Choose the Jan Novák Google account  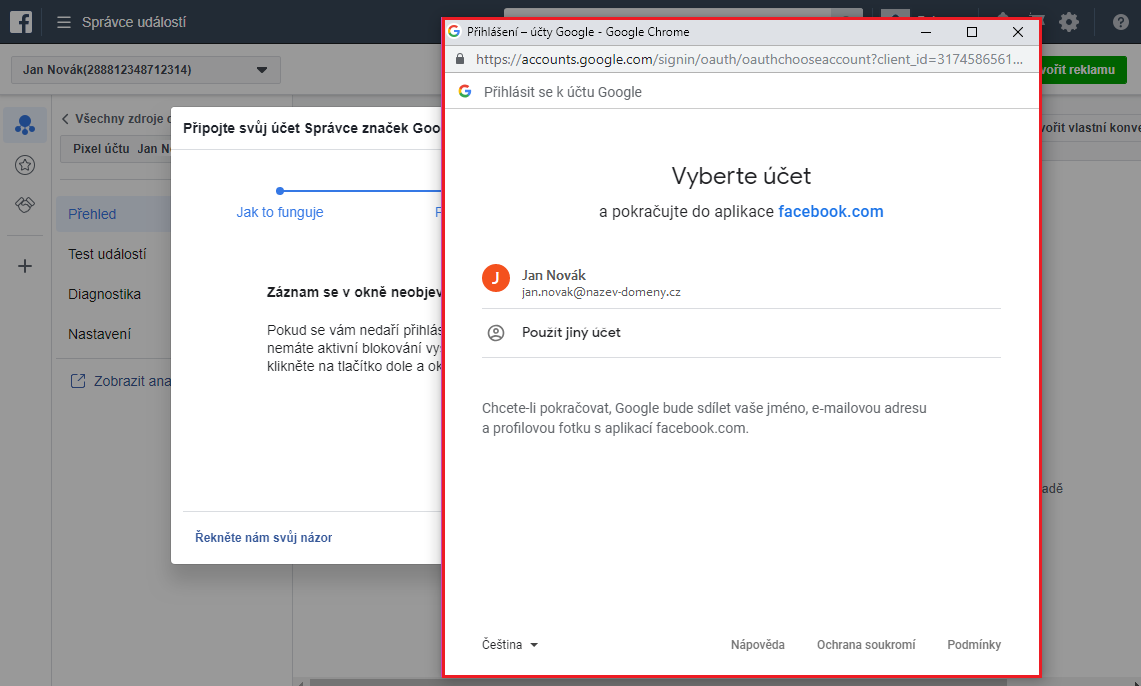coord(741,282)
